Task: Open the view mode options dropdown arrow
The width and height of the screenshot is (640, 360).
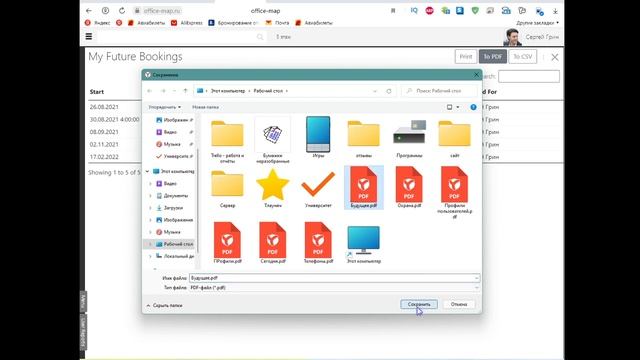Action: (458, 107)
